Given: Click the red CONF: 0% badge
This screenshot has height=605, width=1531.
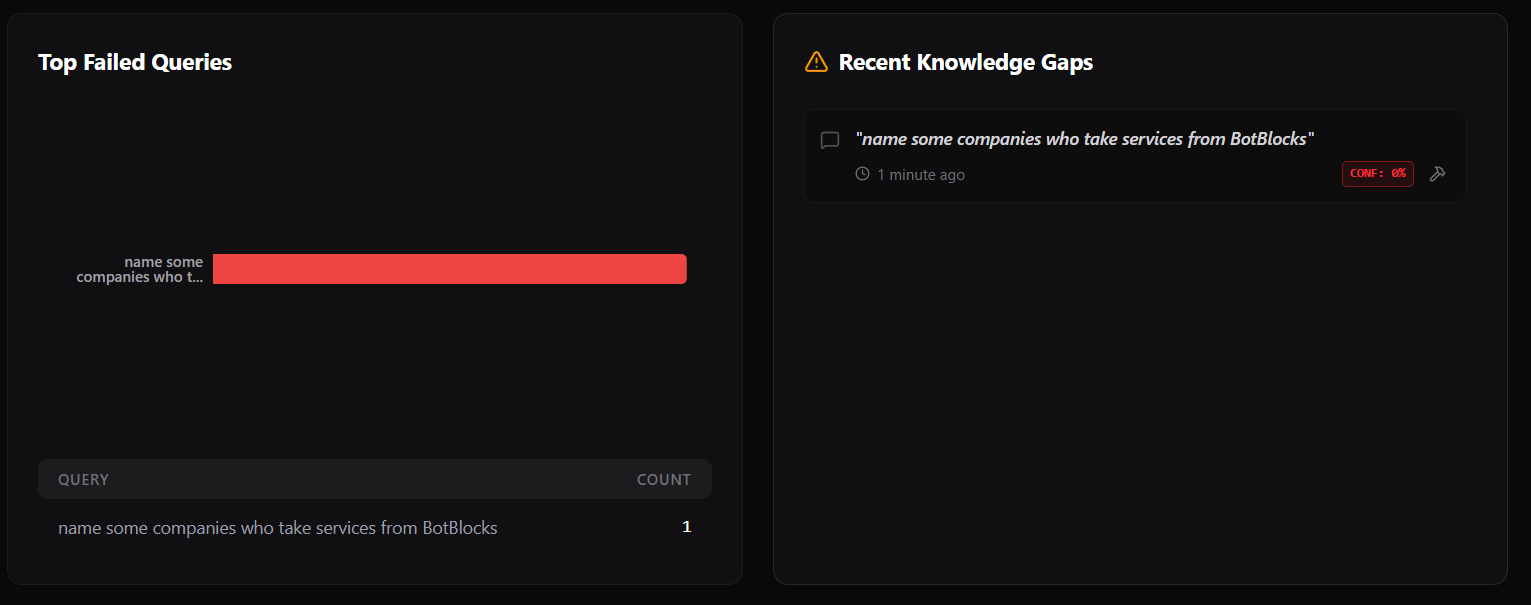Looking at the screenshot, I should tap(1377, 174).
